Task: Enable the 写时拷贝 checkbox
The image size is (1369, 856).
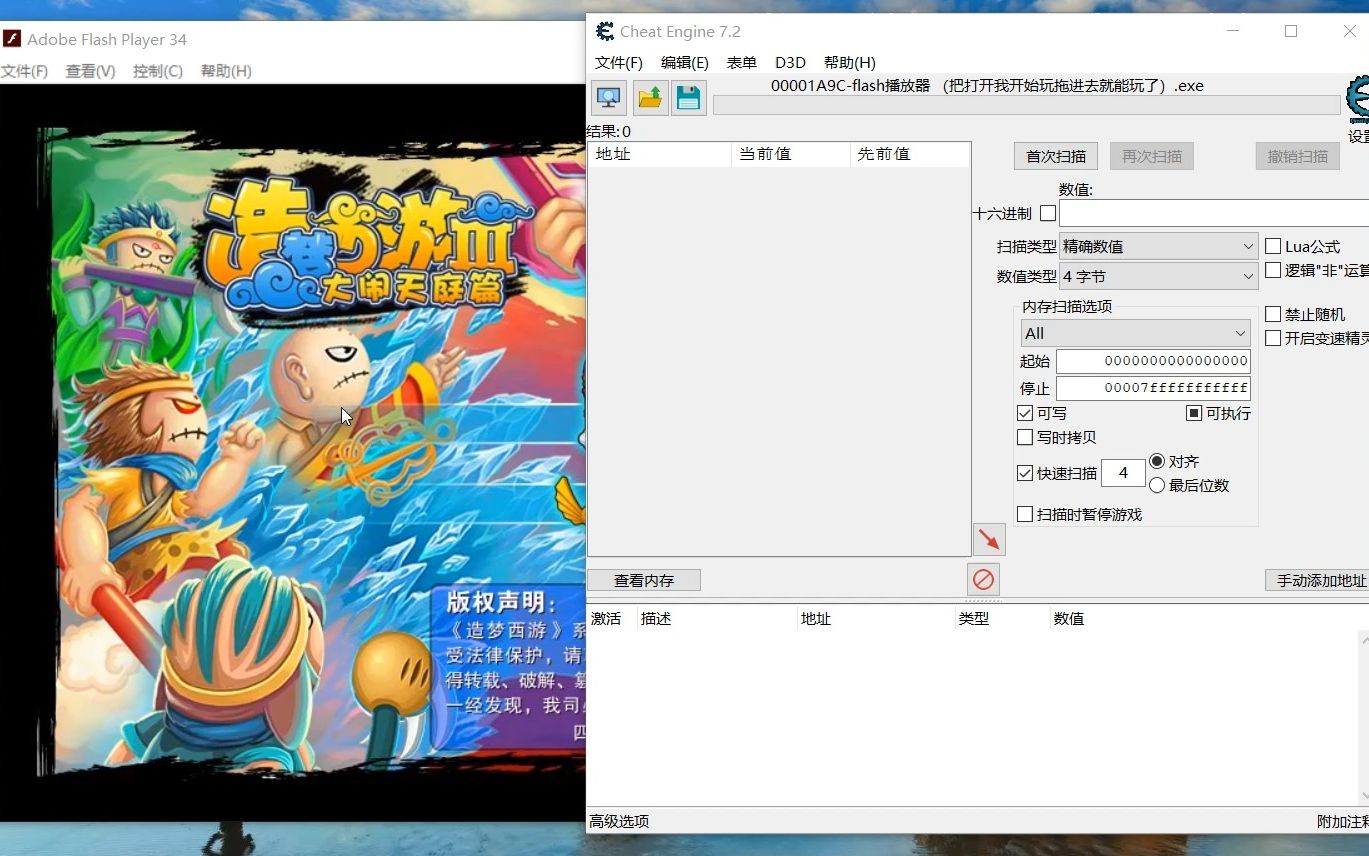Action: click(x=1025, y=437)
